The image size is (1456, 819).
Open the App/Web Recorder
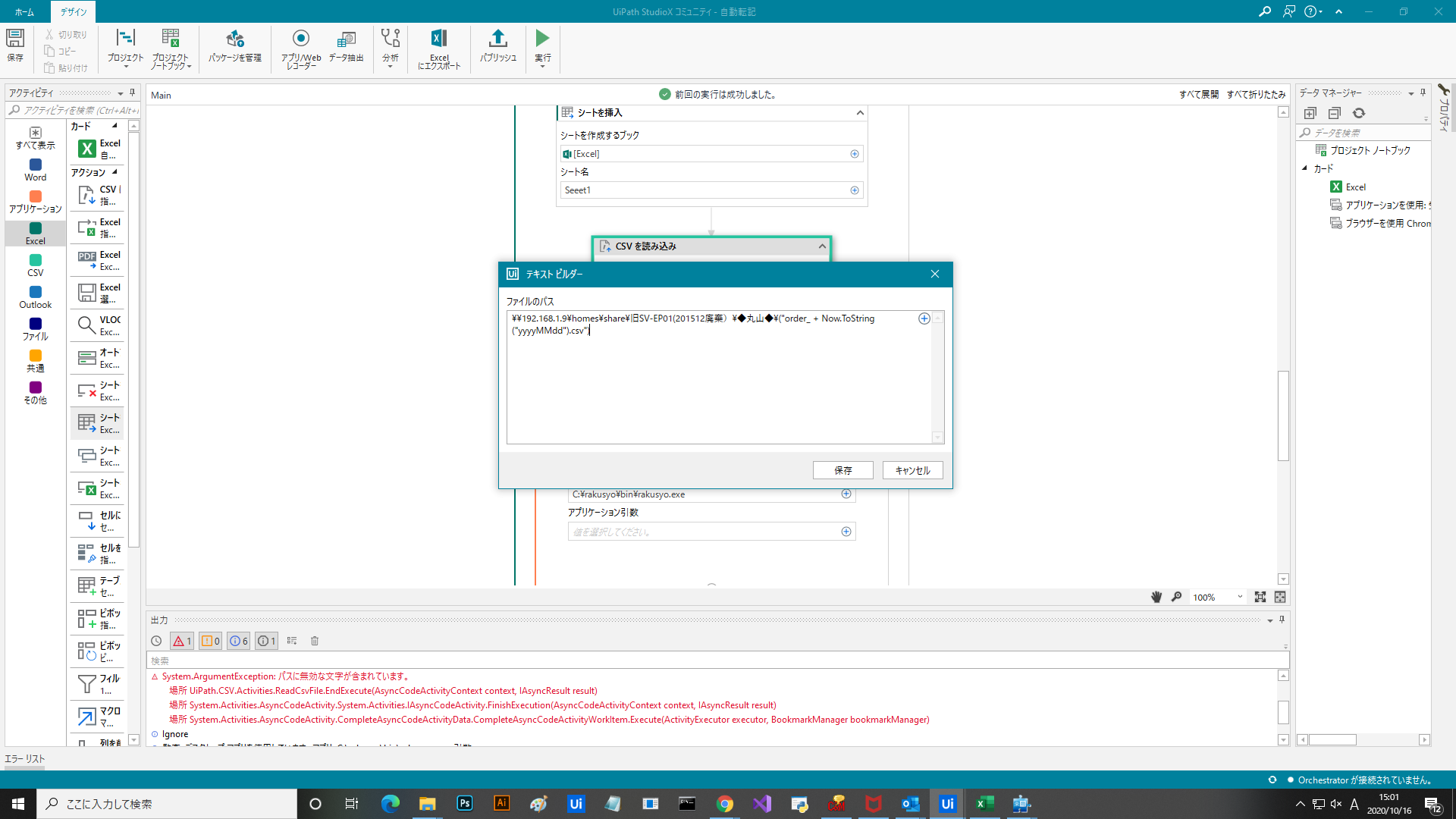click(x=301, y=39)
